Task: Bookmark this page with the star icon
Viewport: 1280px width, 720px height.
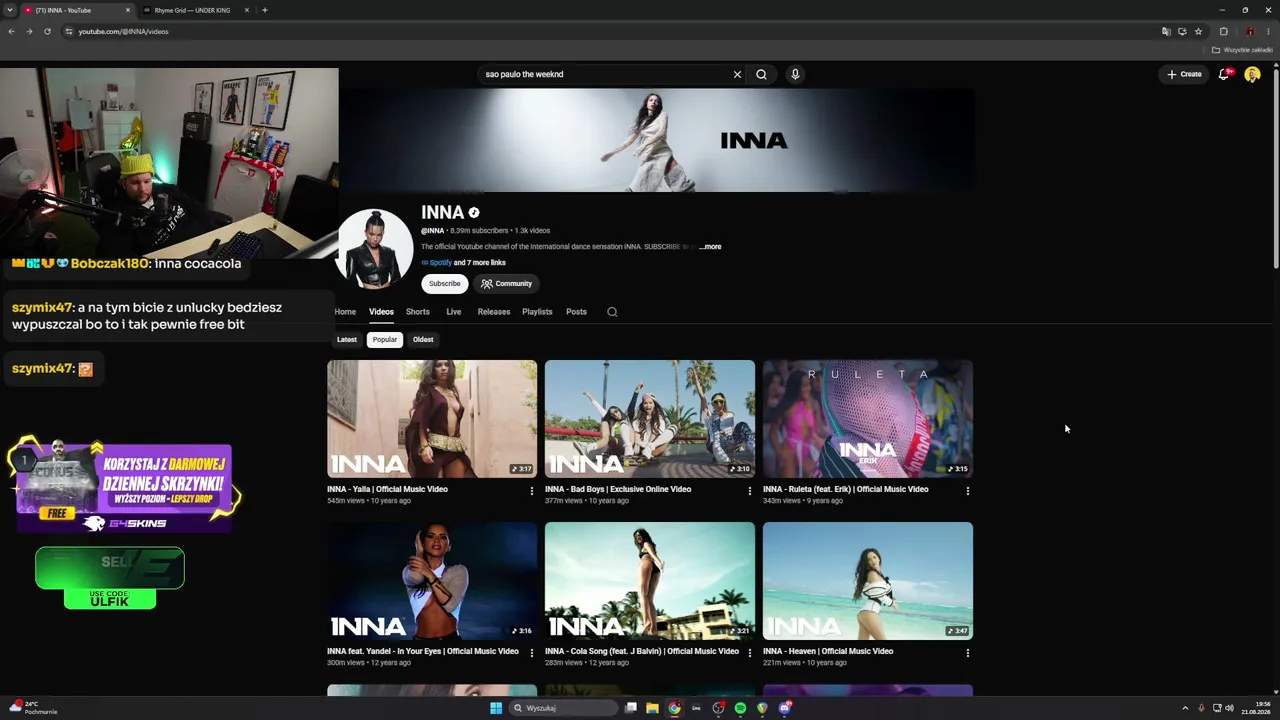Action: click(1198, 31)
